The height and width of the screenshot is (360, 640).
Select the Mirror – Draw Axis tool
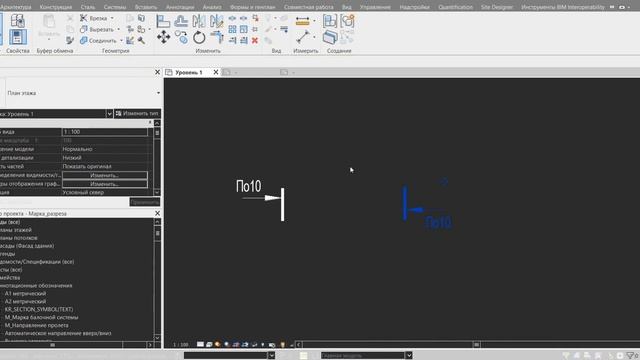pos(216,20)
